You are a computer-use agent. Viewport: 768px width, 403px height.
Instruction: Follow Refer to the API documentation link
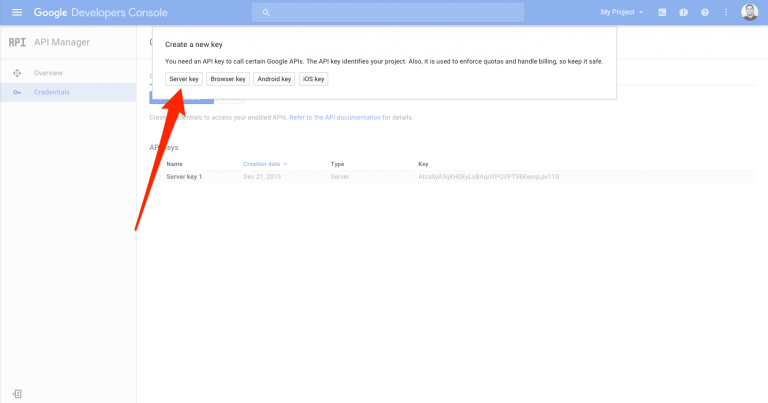click(335, 118)
